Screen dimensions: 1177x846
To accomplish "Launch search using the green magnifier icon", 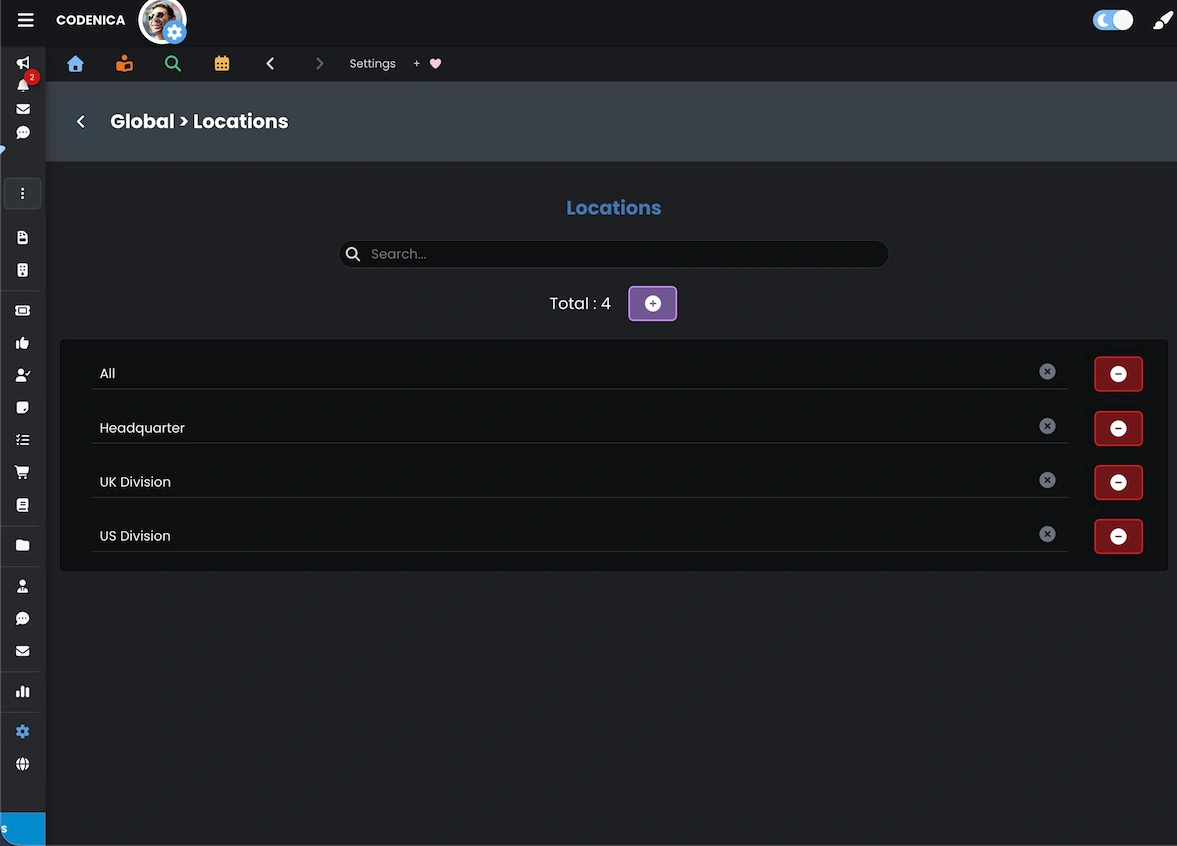I will point(172,62).
